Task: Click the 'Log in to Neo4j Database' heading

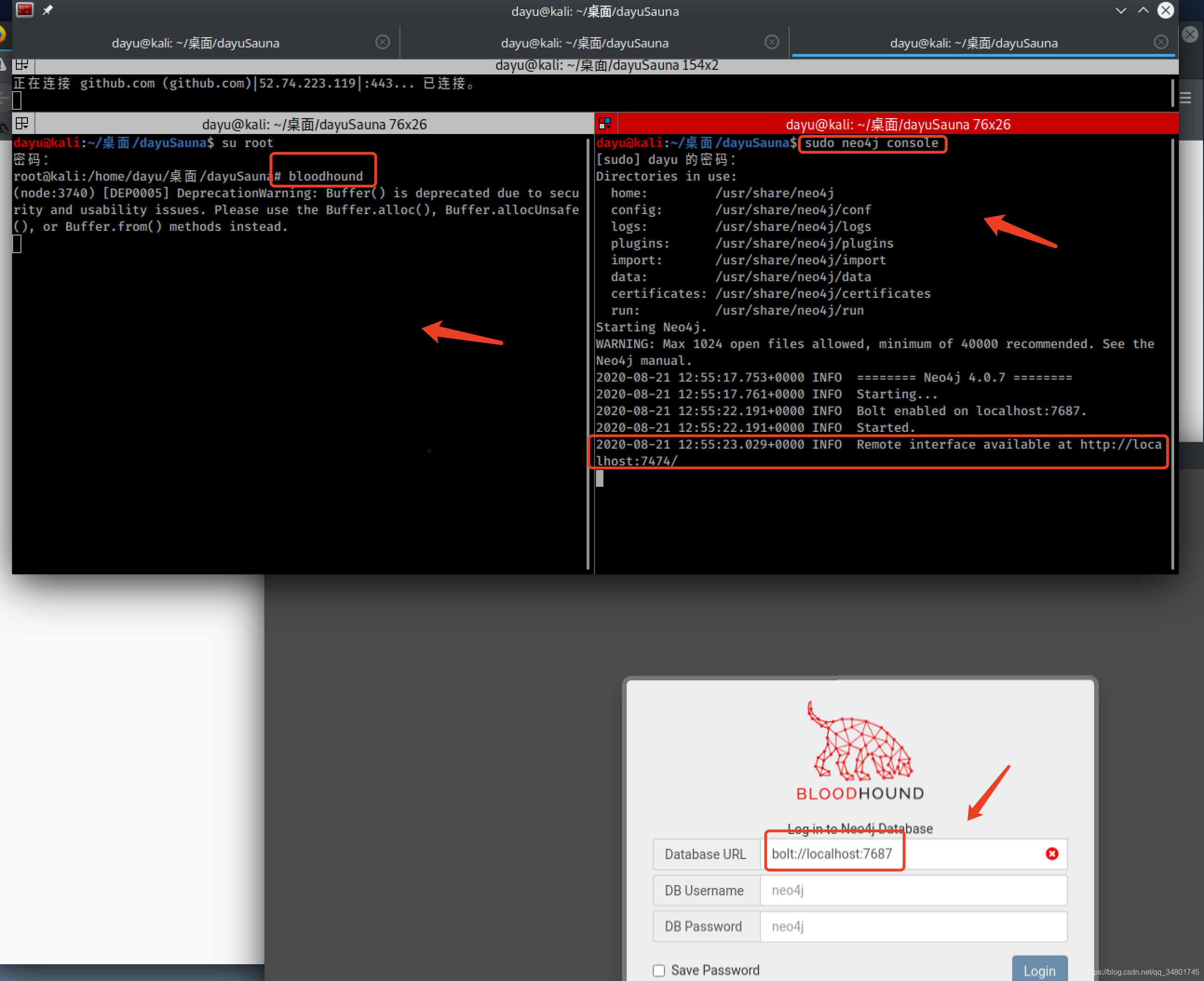Action: (860, 828)
